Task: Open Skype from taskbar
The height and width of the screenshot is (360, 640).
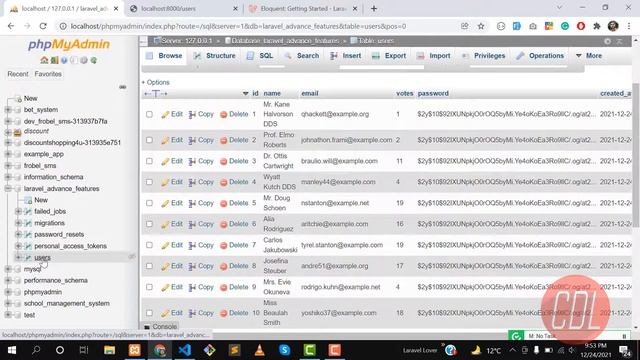Action: point(284,350)
